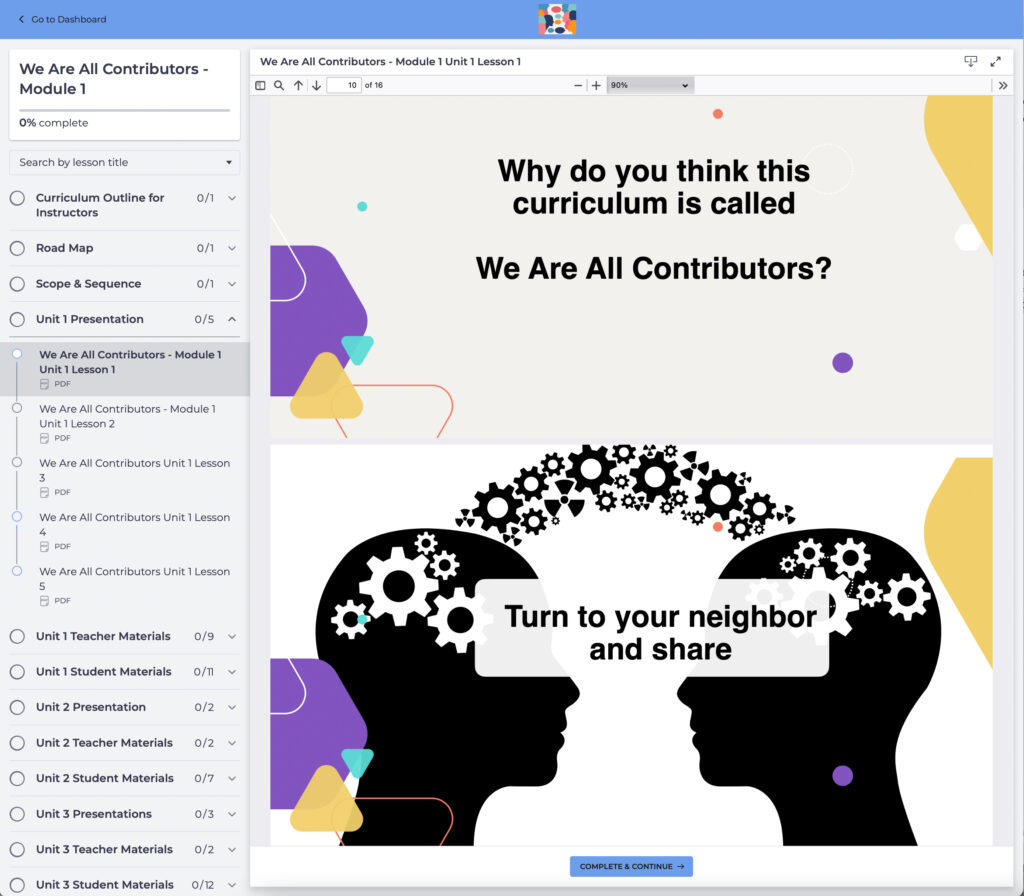Click the Complete & Continue button
The width and height of the screenshot is (1024, 896).
(x=631, y=867)
